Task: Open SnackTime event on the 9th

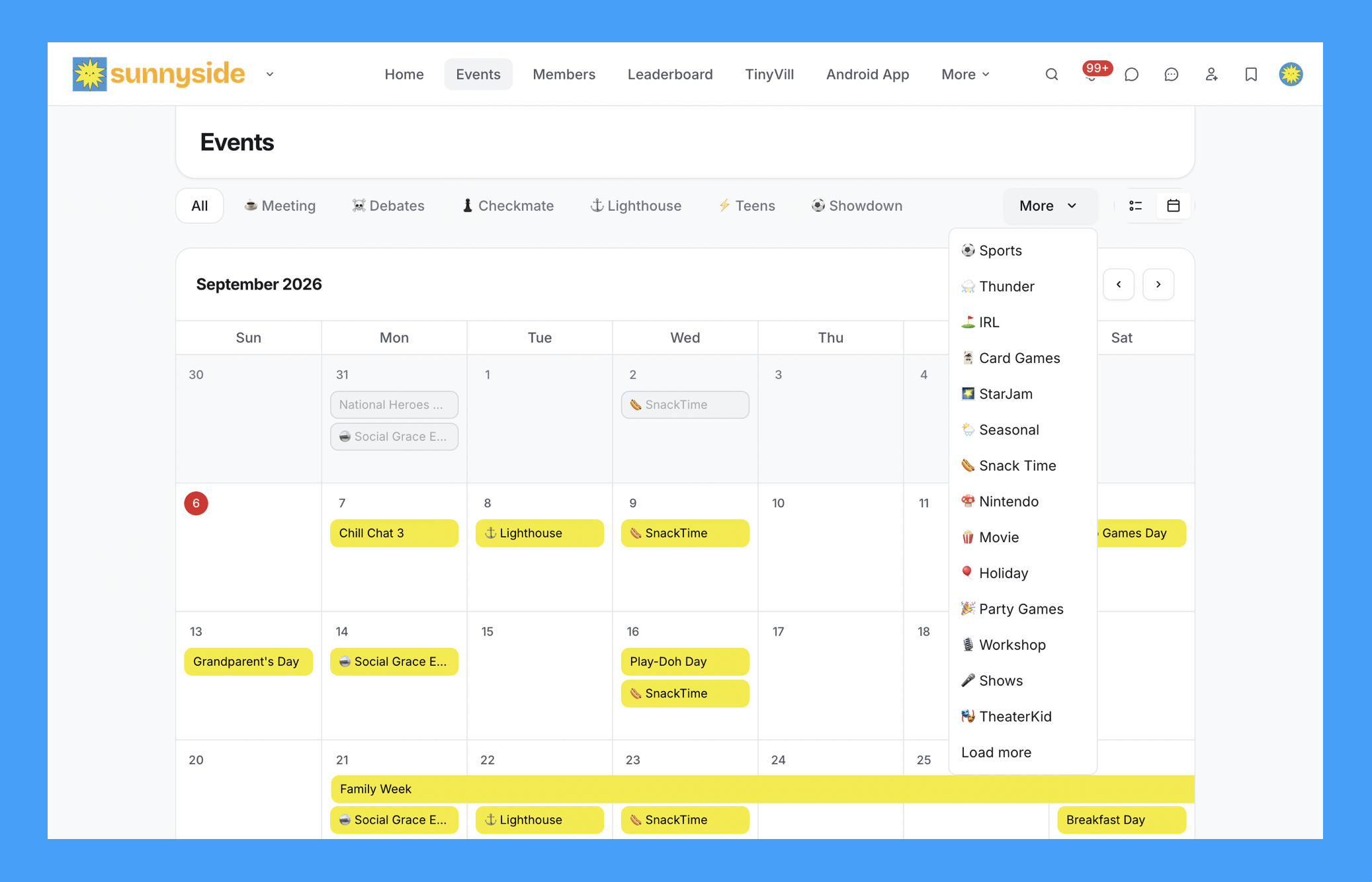Action: coord(685,533)
